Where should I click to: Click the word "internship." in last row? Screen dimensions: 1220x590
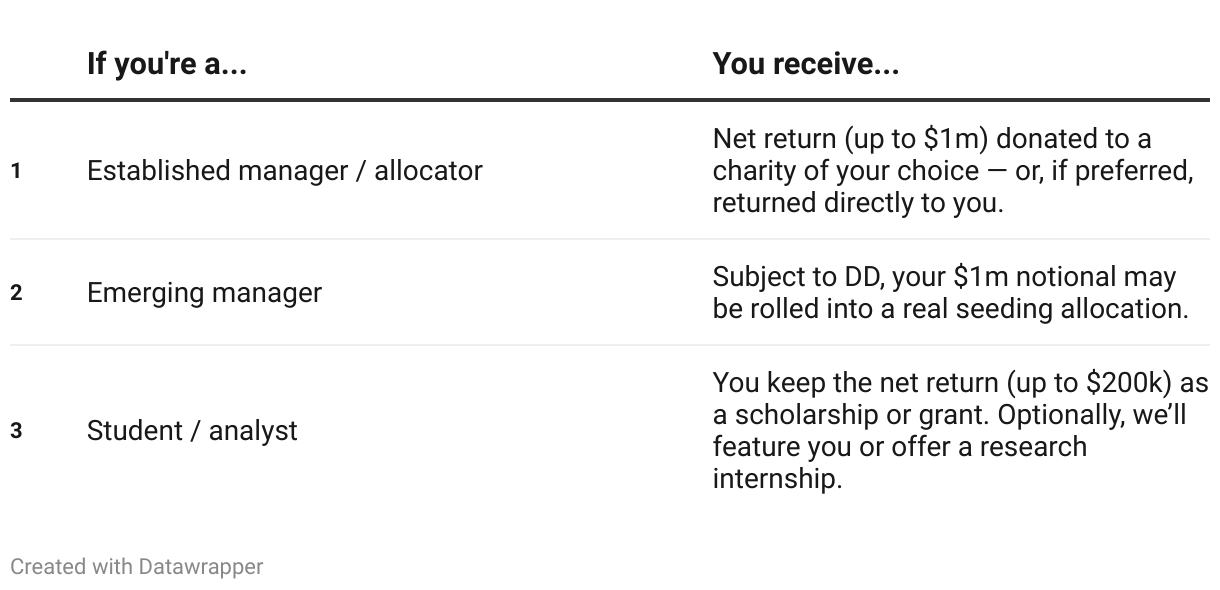[x=777, y=479]
